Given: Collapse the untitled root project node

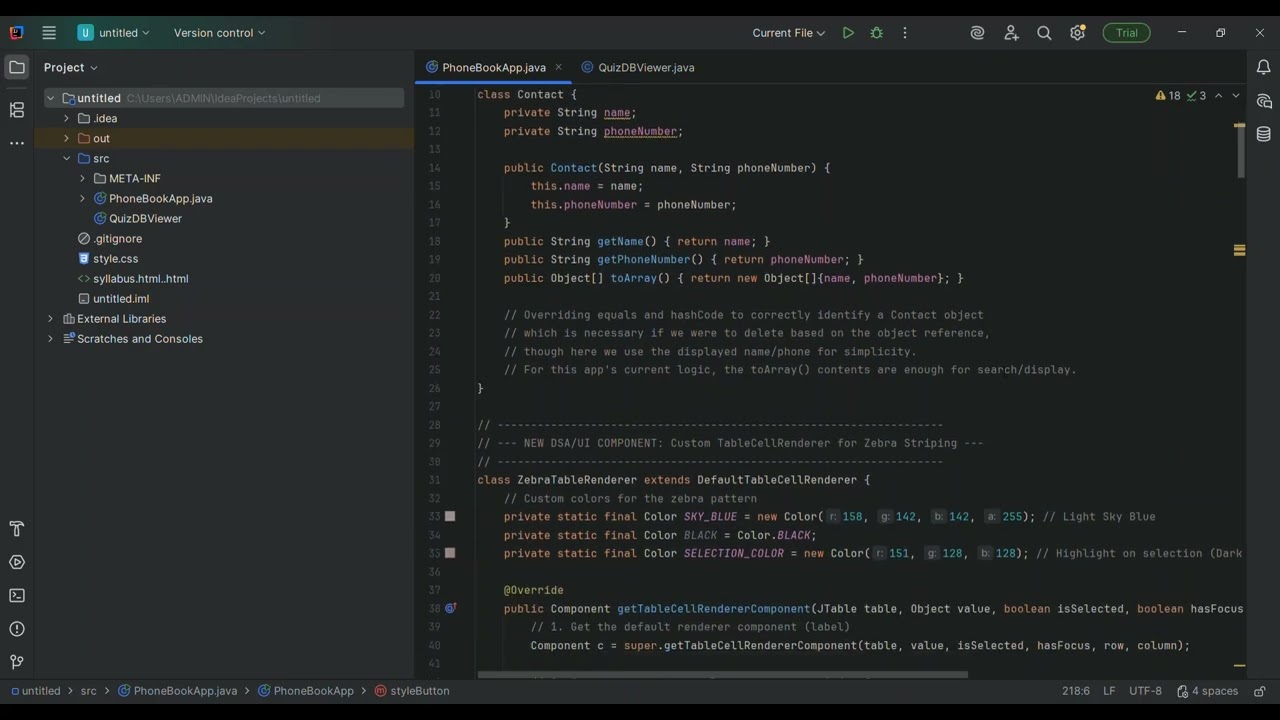Looking at the screenshot, I should (x=50, y=98).
